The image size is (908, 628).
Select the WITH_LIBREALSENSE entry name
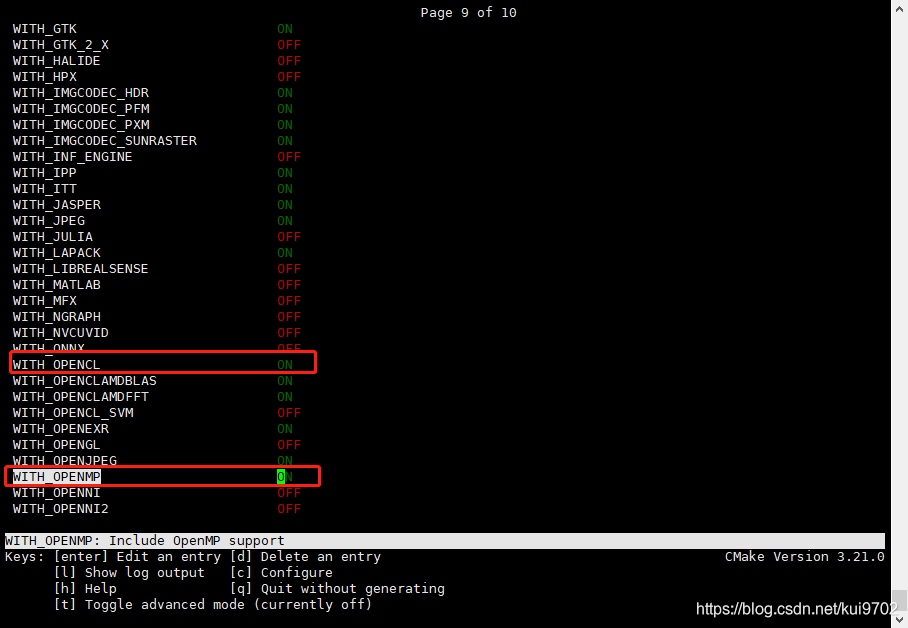[80, 269]
